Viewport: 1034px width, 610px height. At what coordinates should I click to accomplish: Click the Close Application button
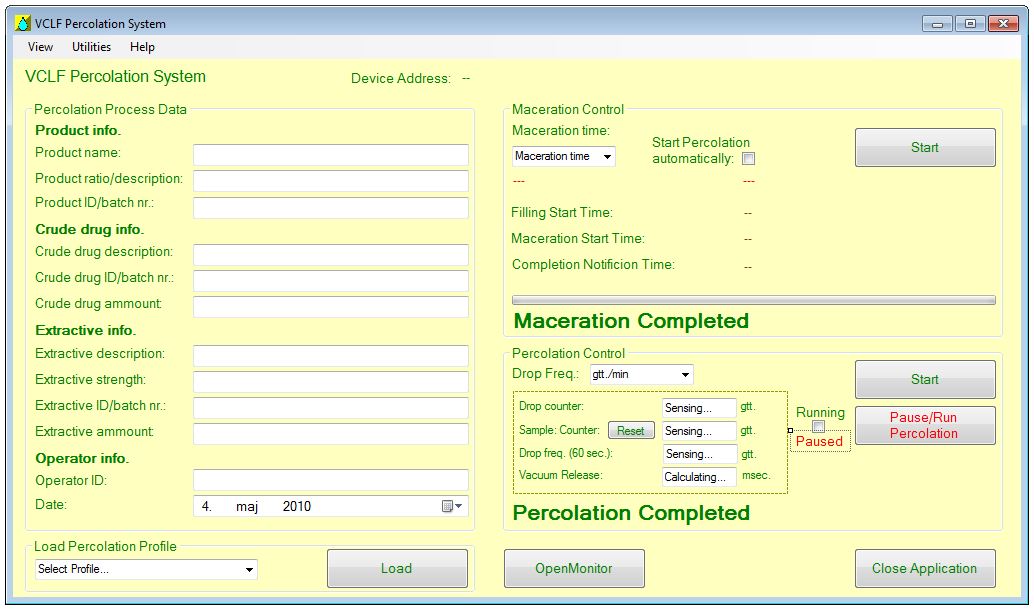[x=925, y=568]
